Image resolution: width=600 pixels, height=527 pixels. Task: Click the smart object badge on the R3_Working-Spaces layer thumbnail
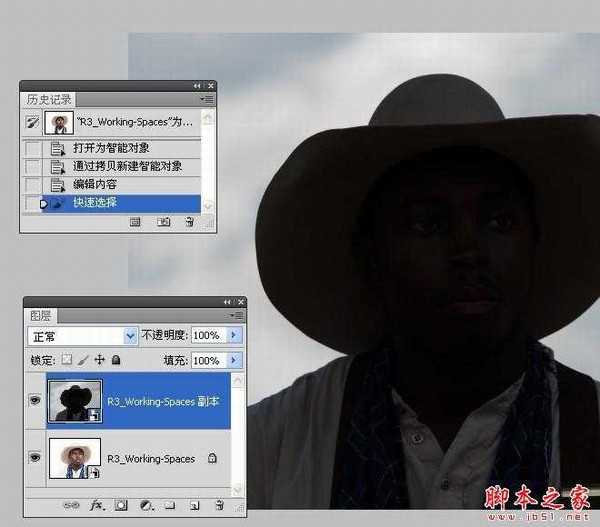coord(94,472)
